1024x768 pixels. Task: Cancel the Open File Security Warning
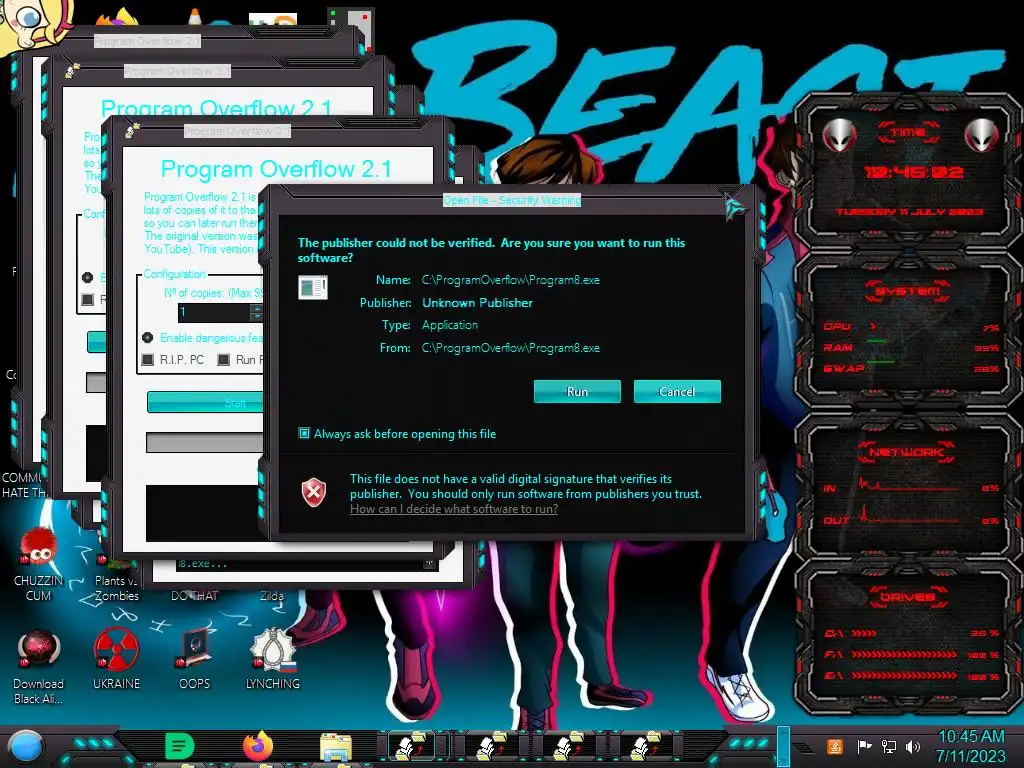[677, 391]
